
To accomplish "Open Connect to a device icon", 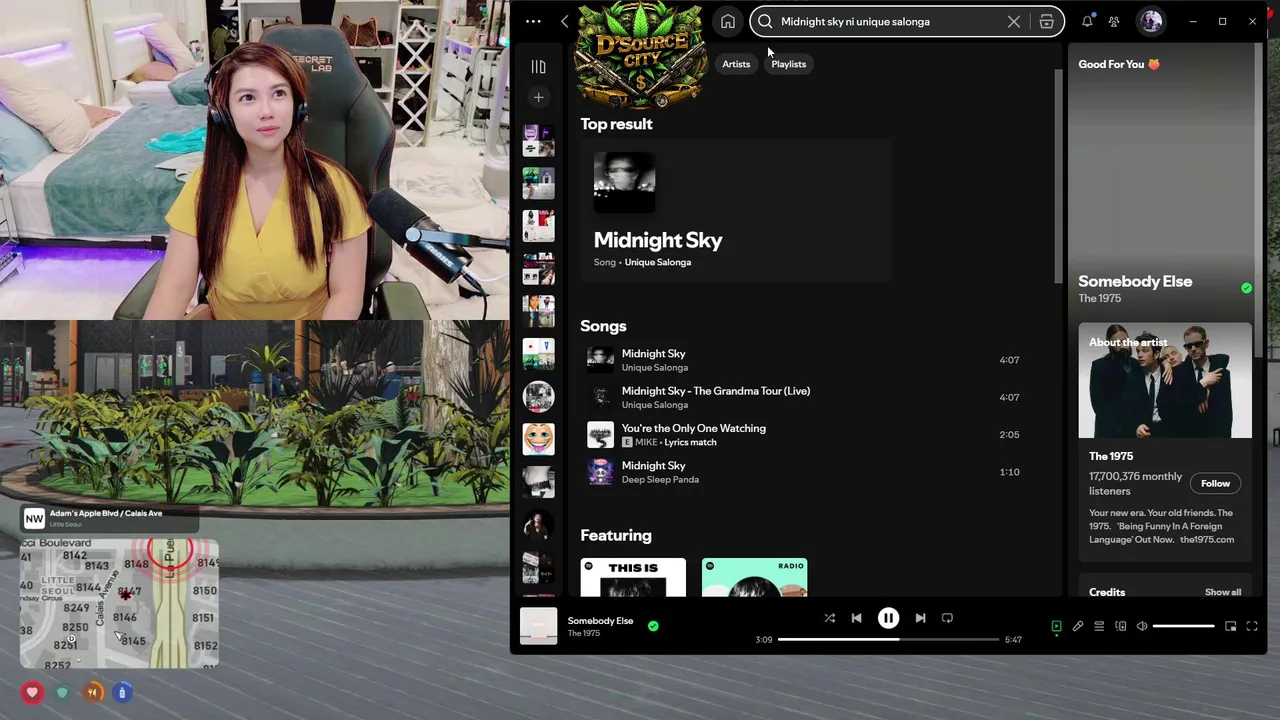I will 1120,626.
